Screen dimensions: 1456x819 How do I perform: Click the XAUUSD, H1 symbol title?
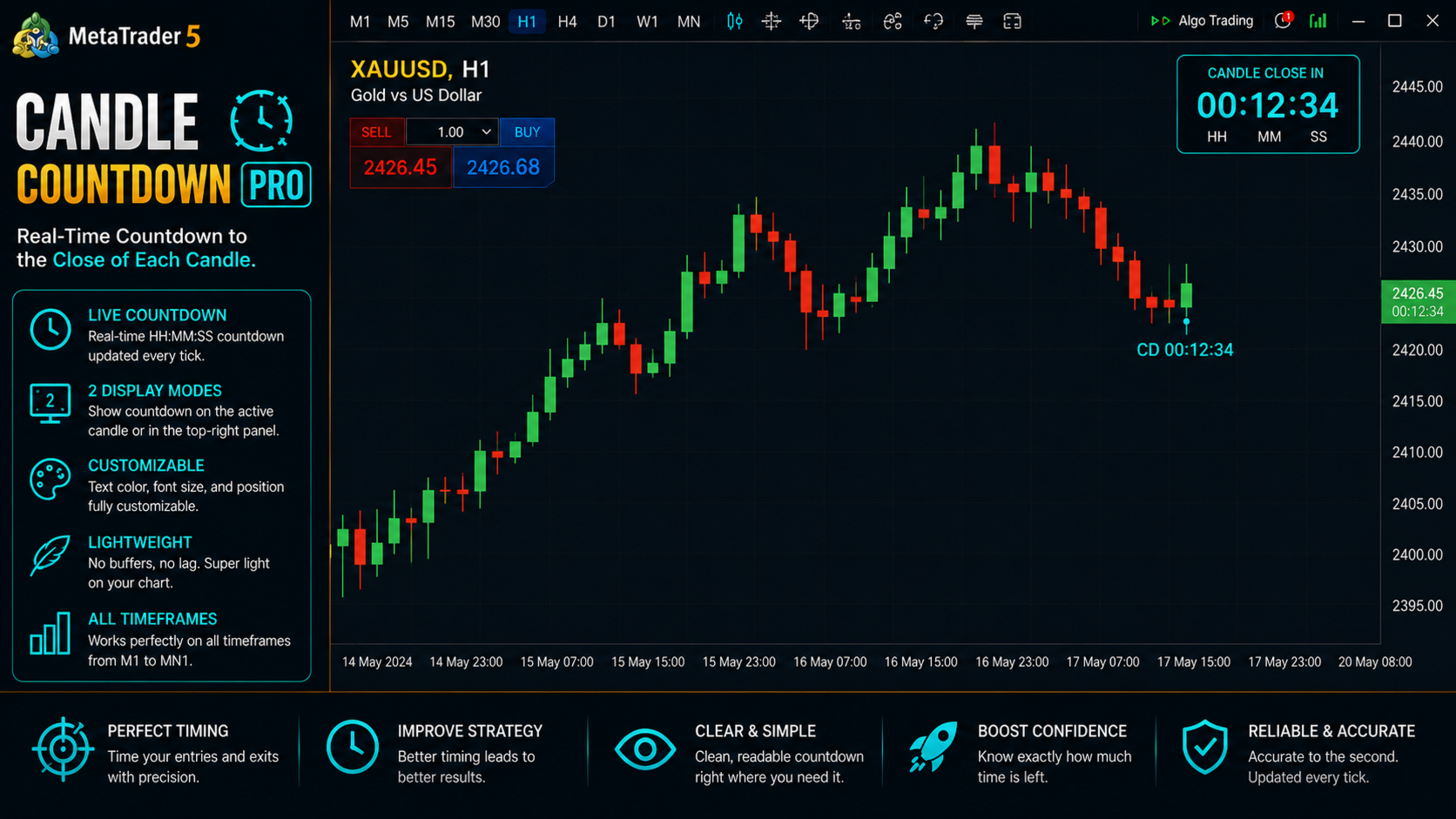pyautogui.click(x=421, y=70)
